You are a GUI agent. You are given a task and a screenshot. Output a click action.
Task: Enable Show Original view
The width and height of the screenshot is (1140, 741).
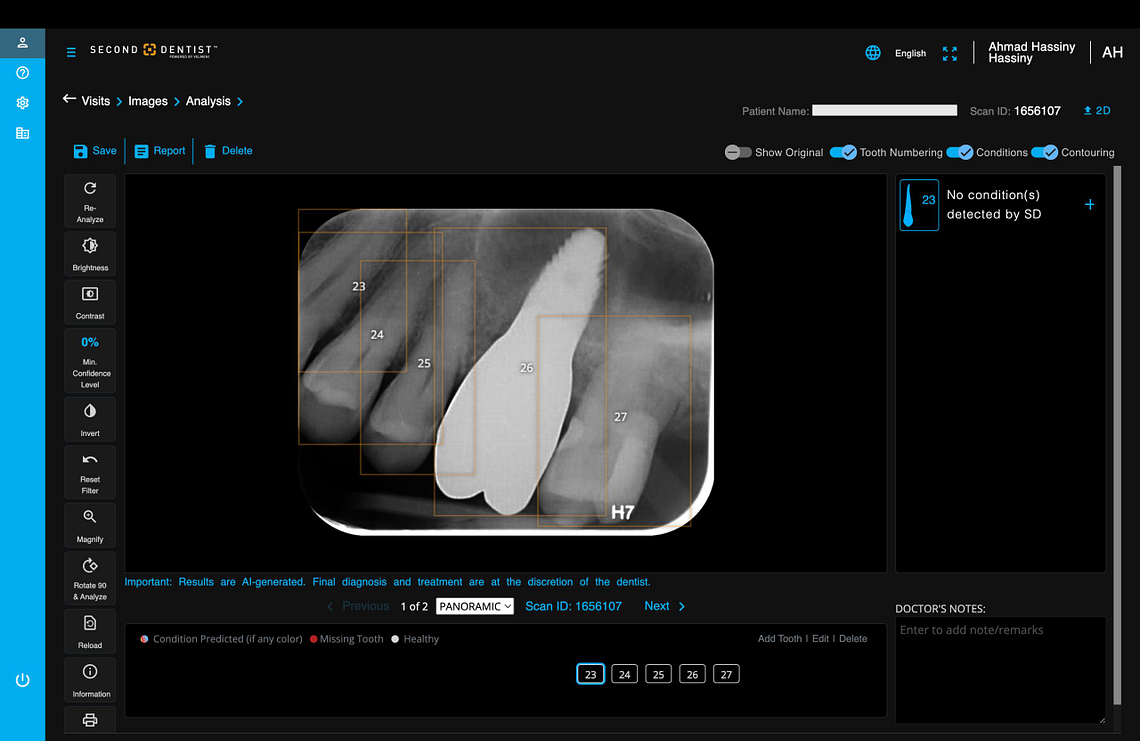pyautogui.click(x=737, y=152)
